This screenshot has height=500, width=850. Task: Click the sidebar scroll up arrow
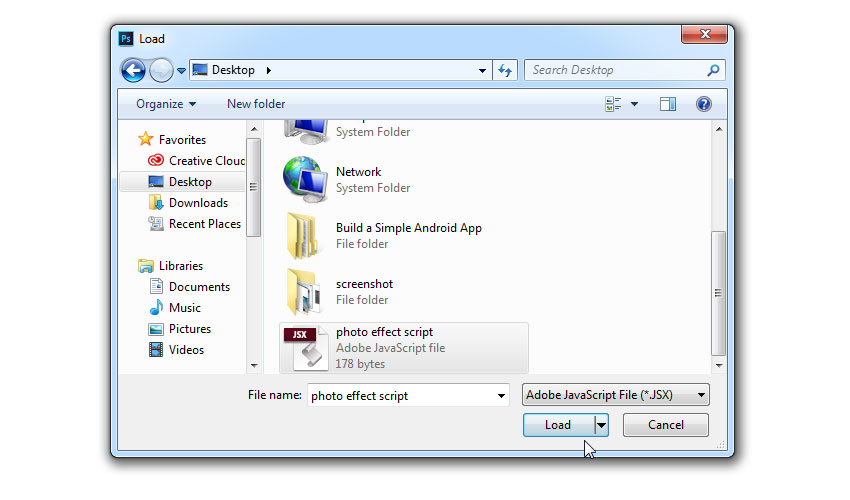(x=254, y=129)
